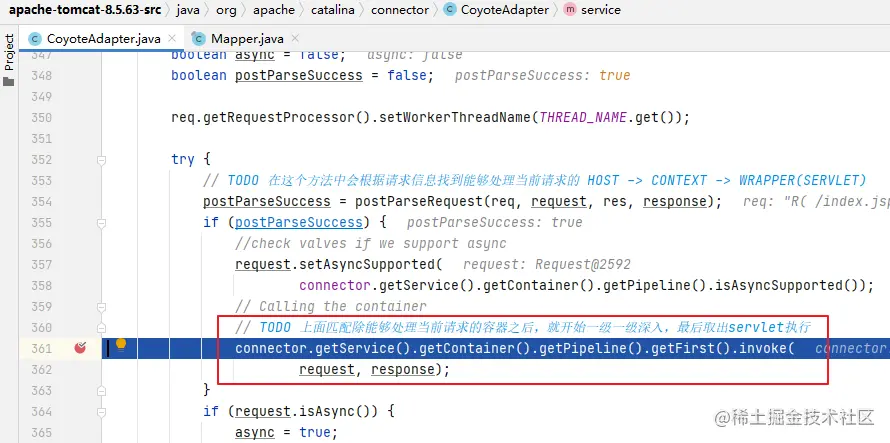Click the response argument on line 362

coord(402,369)
